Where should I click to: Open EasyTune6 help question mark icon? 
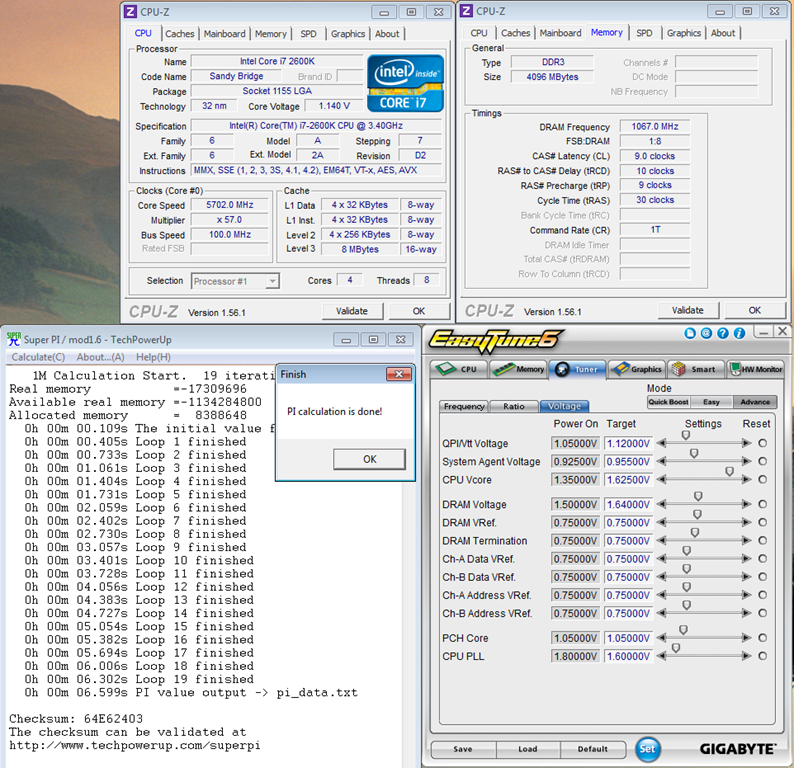pos(723,333)
